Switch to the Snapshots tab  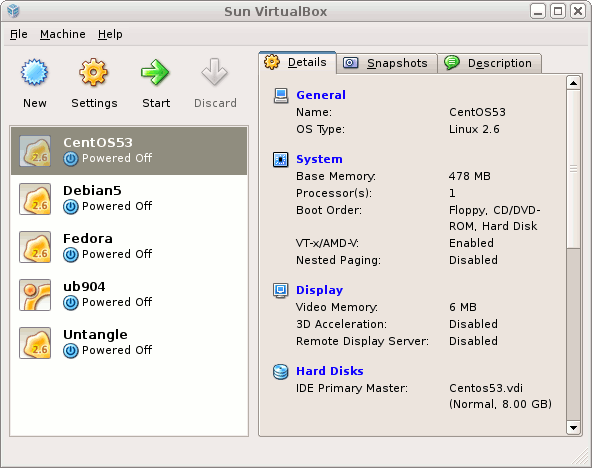387,63
